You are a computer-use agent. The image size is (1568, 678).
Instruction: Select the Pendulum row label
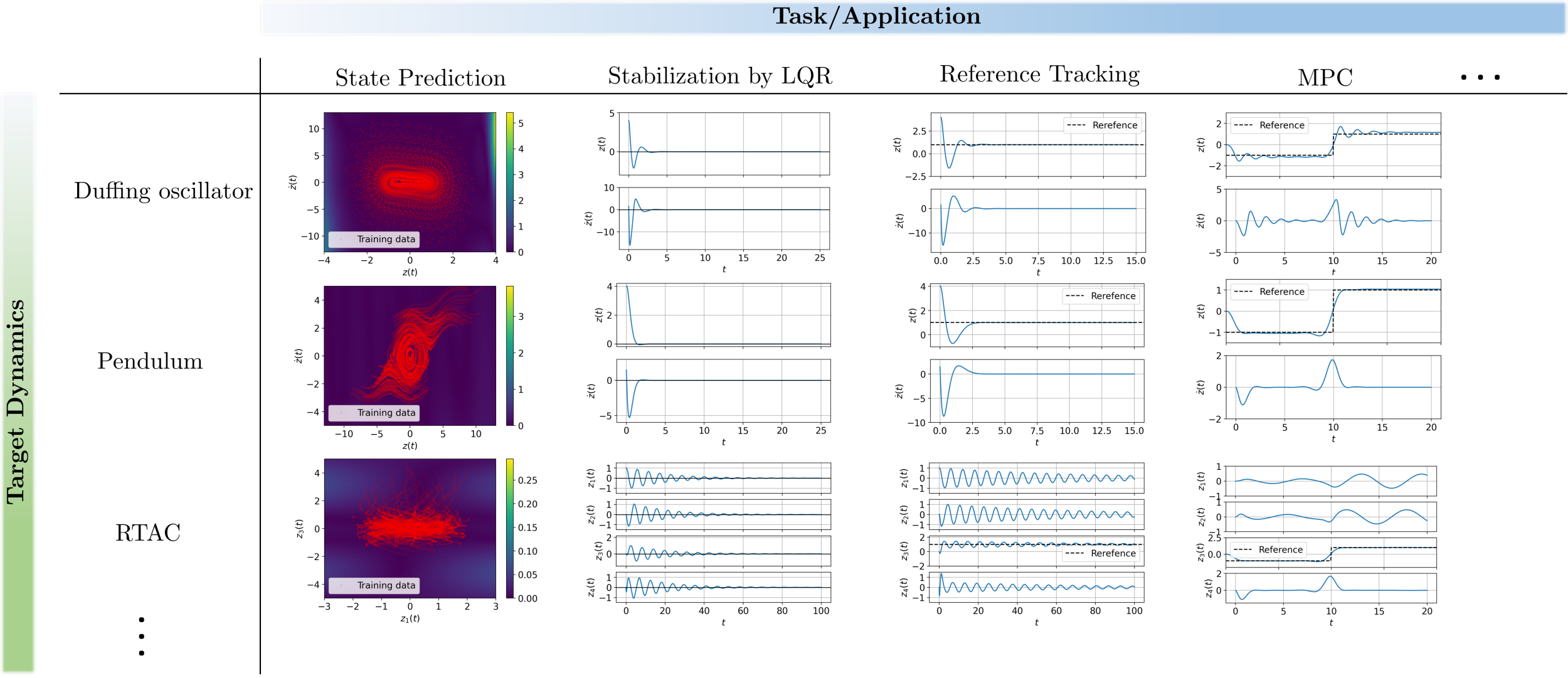tap(150, 361)
